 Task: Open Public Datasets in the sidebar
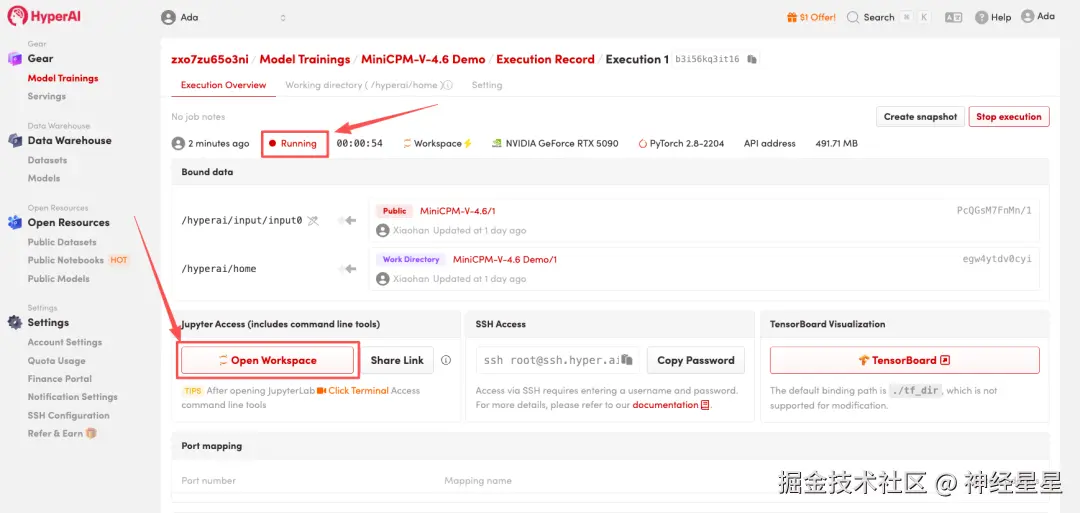[62, 242]
